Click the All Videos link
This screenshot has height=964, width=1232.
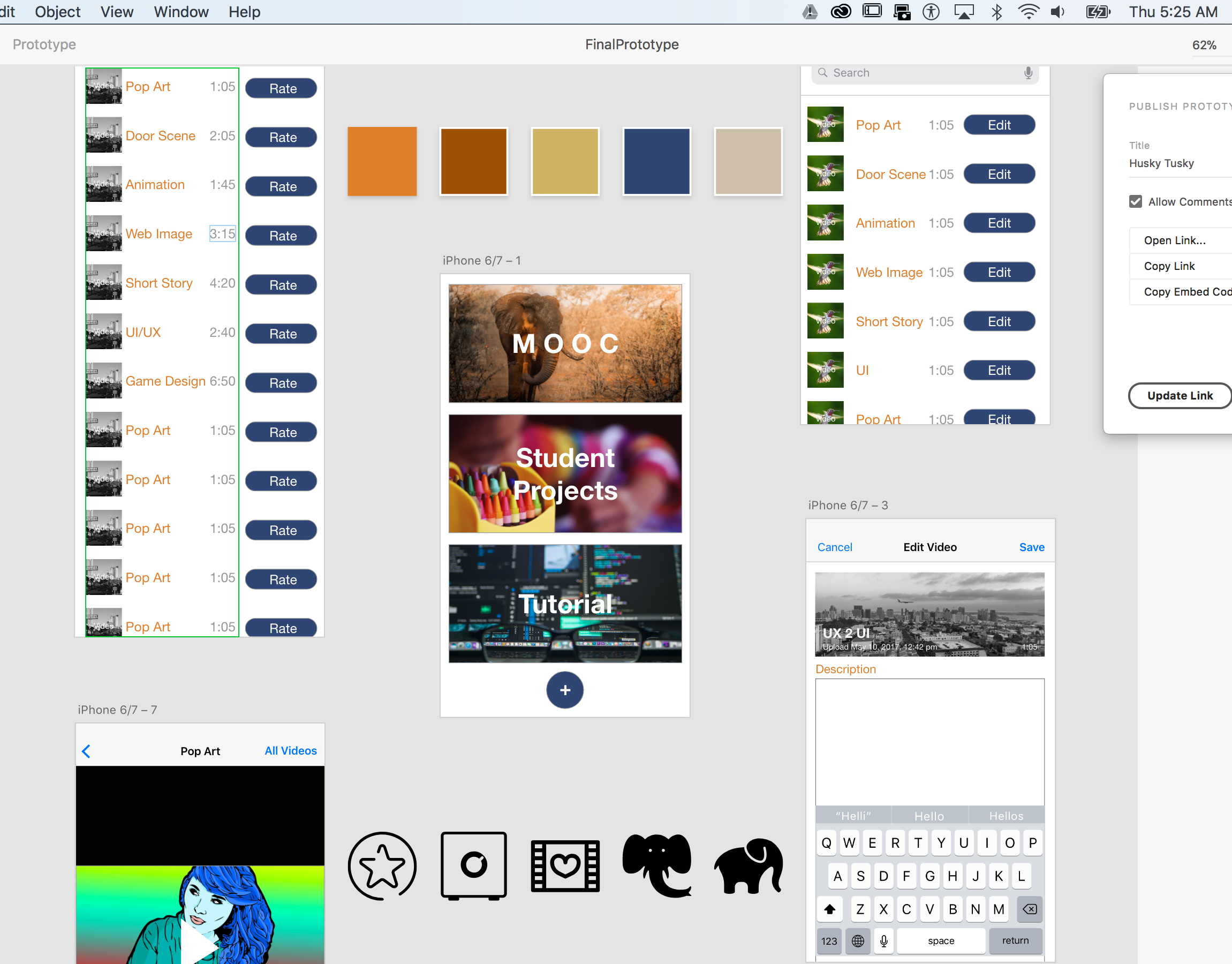tap(291, 751)
